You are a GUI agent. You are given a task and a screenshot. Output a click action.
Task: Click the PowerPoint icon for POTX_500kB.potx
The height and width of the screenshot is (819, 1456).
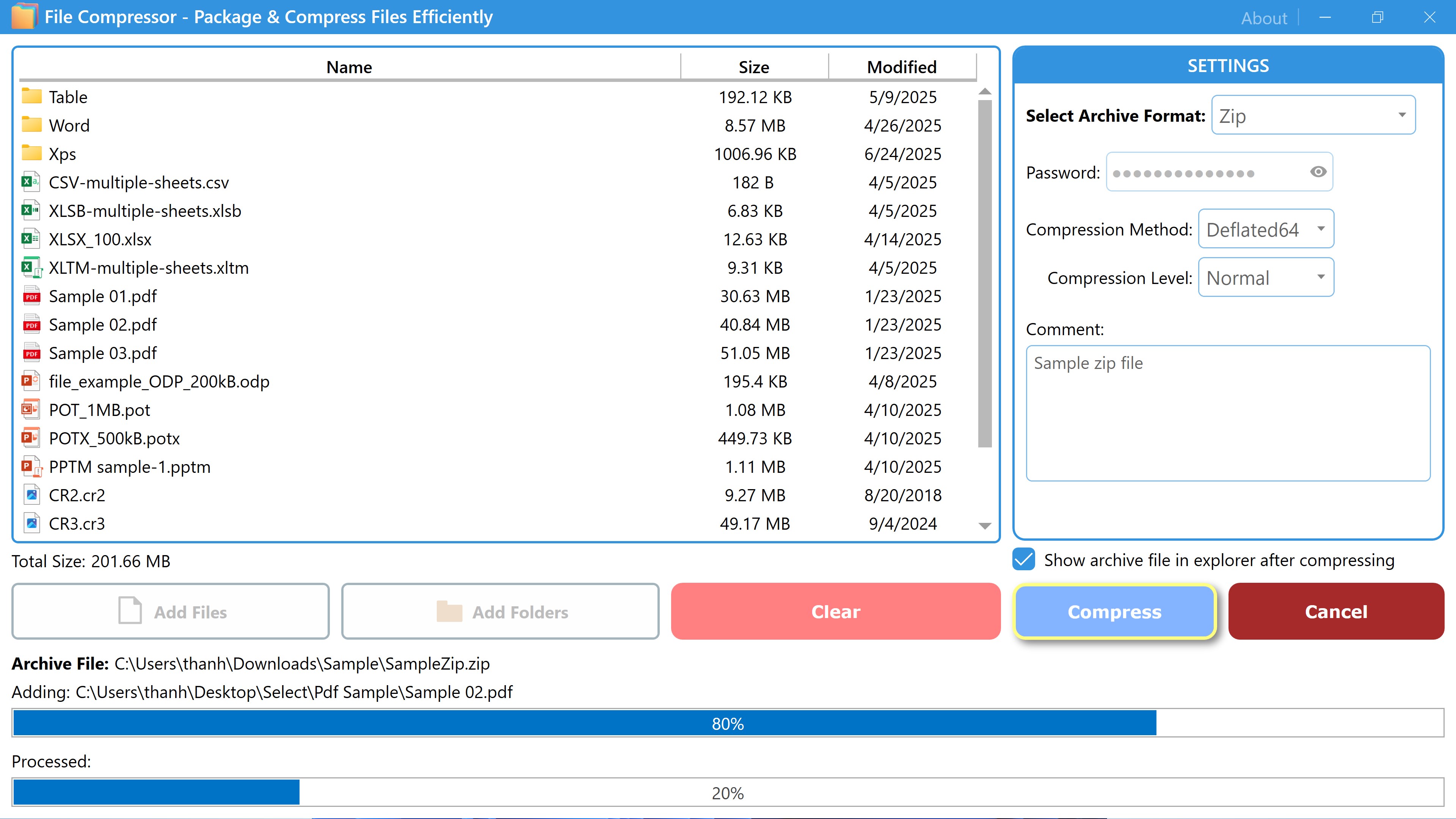click(x=30, y=438)
